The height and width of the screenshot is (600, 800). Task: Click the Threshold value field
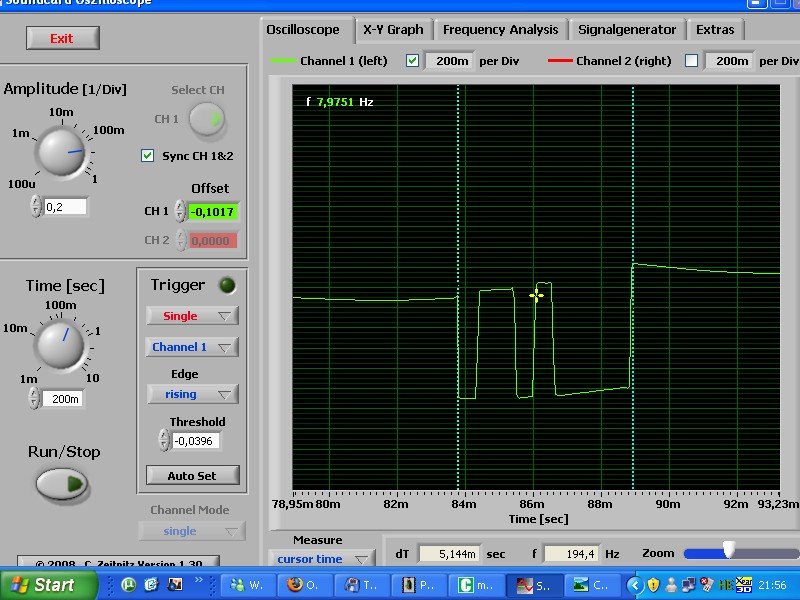pyautogui.click(x=196, y=441)
